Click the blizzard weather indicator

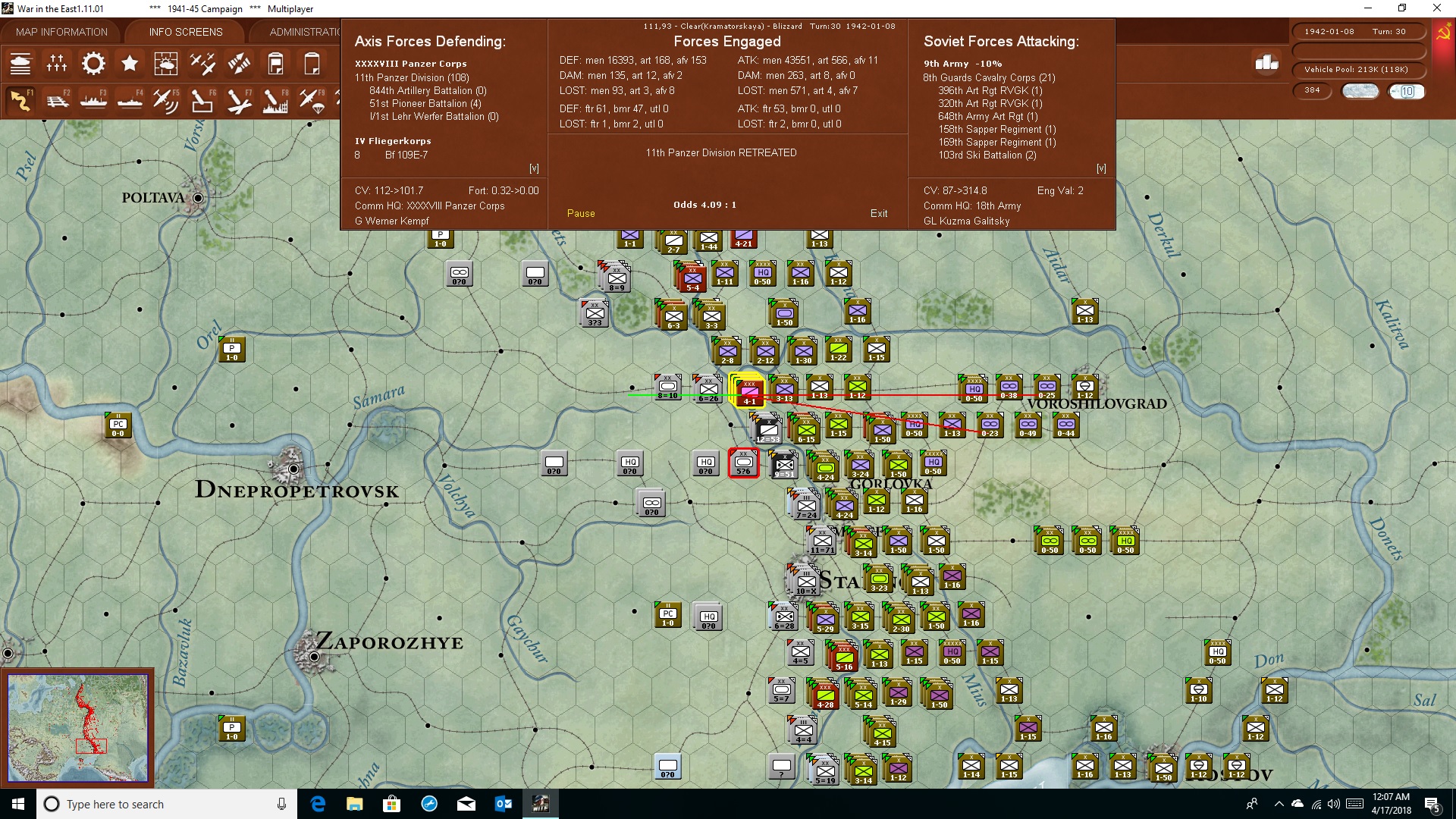point(1360,91)
